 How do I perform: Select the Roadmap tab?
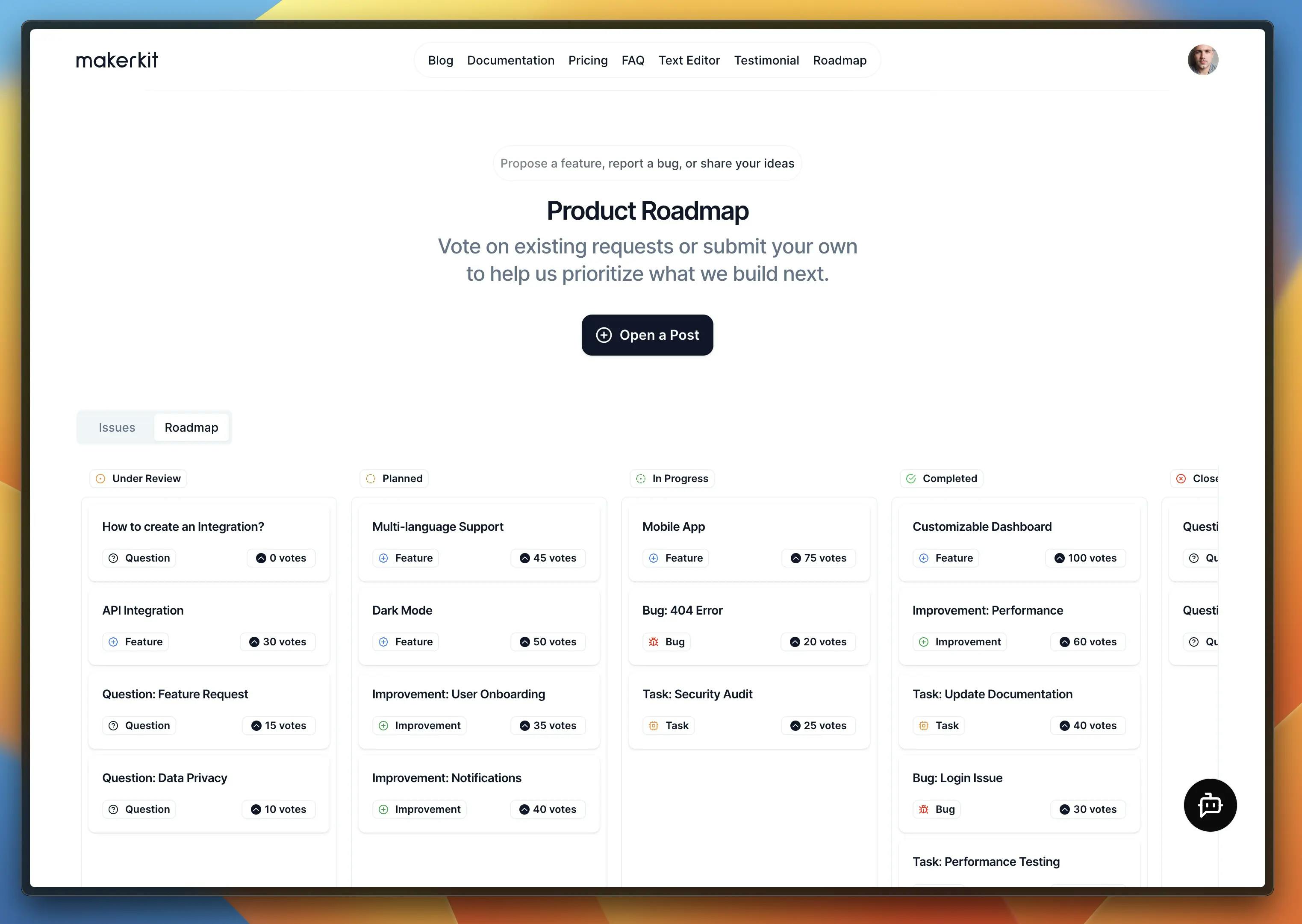click(191, 427)
